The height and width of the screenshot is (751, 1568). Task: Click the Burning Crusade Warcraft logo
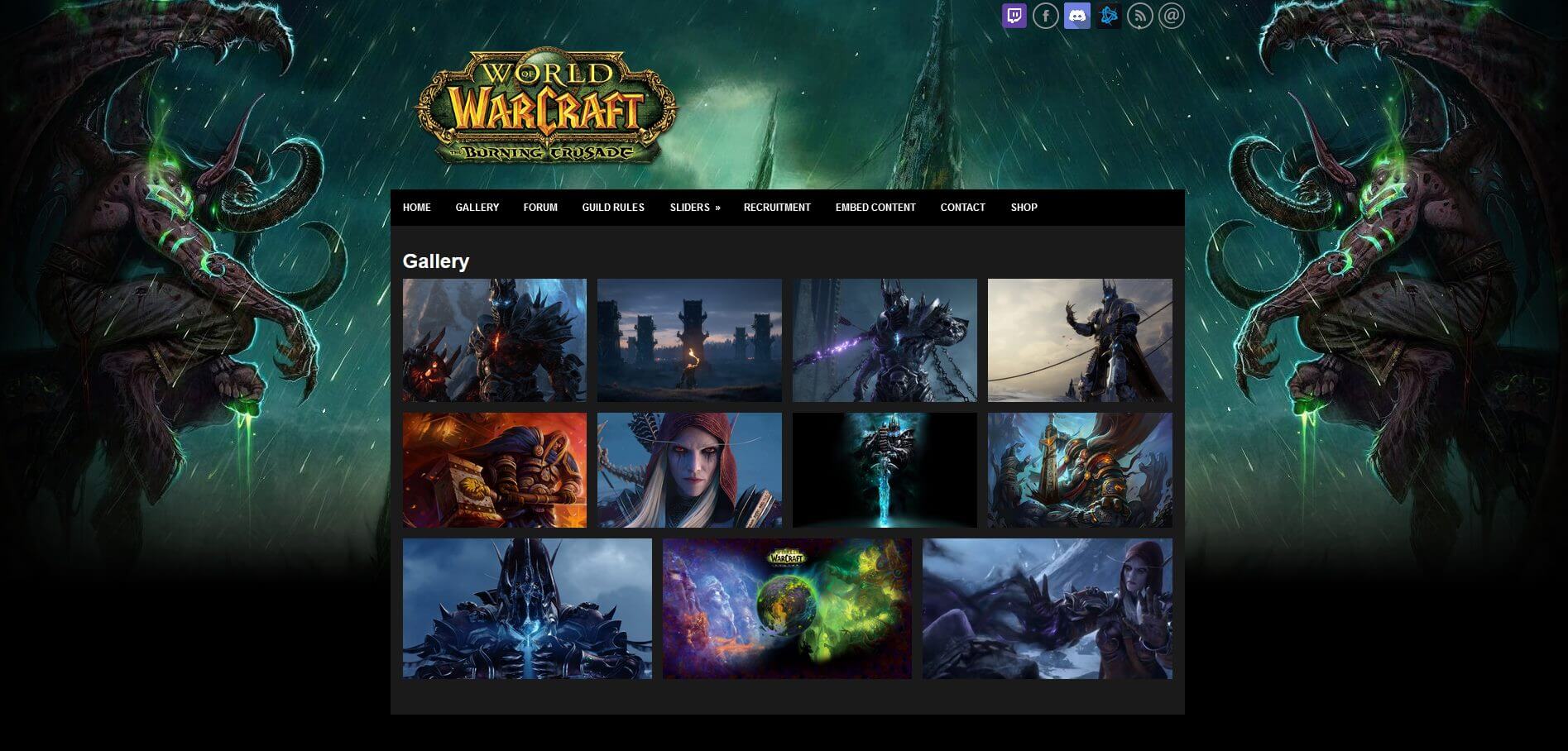pos(546,103)
